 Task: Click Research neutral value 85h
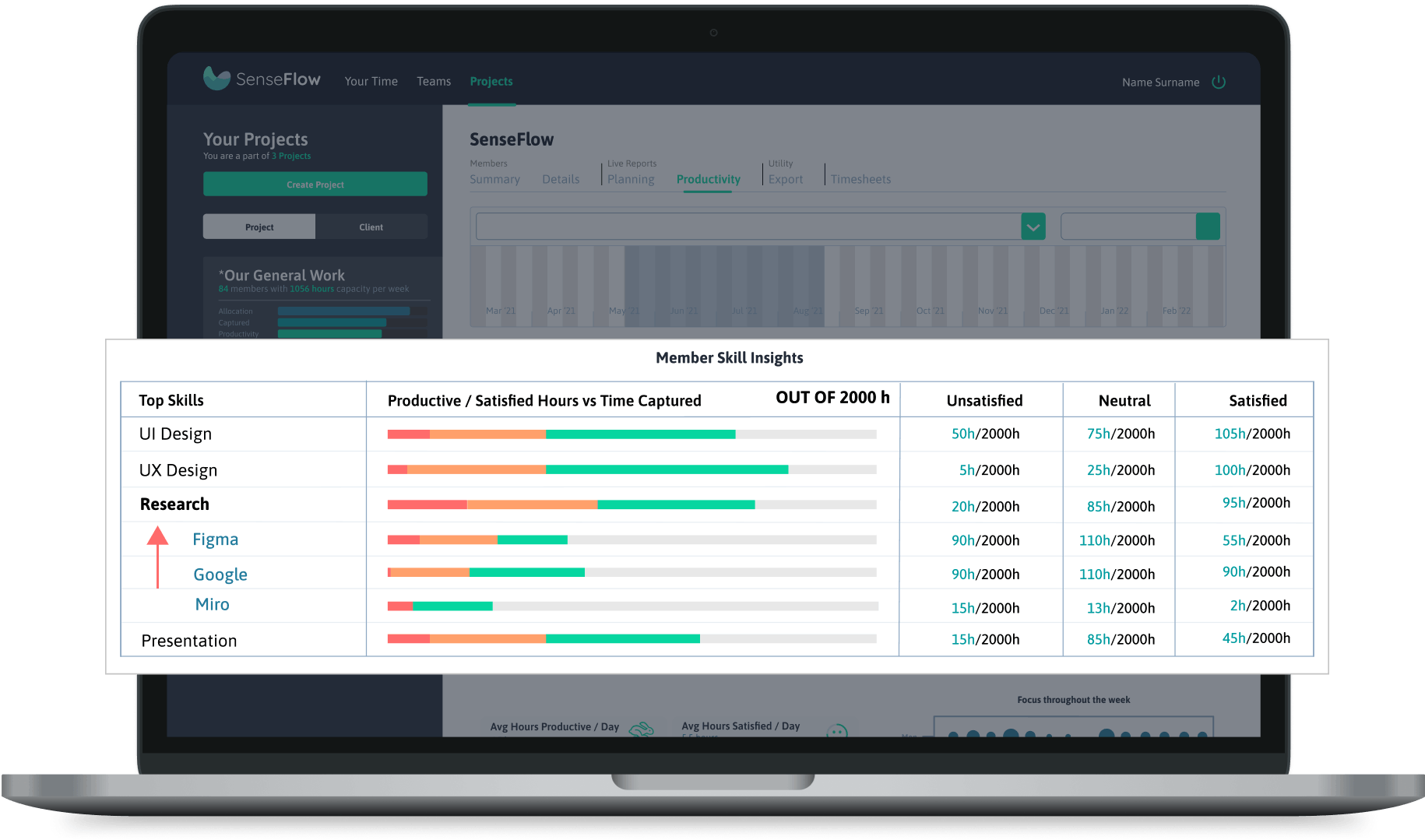pyautogui.click(x=1099, y=507)
